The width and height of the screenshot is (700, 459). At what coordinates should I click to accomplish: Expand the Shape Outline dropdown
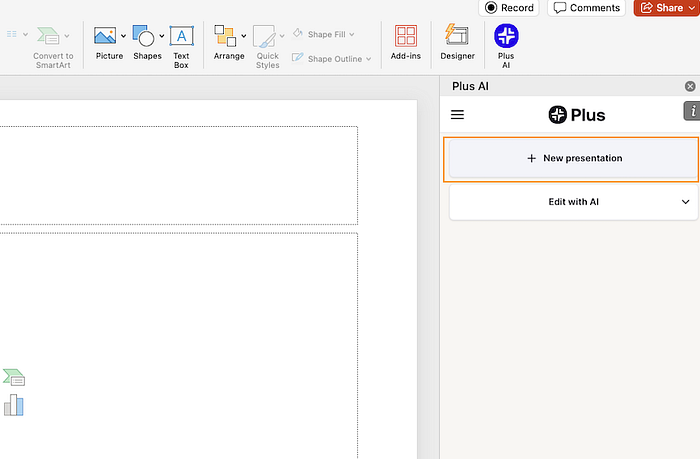click(x=369, y=59)
